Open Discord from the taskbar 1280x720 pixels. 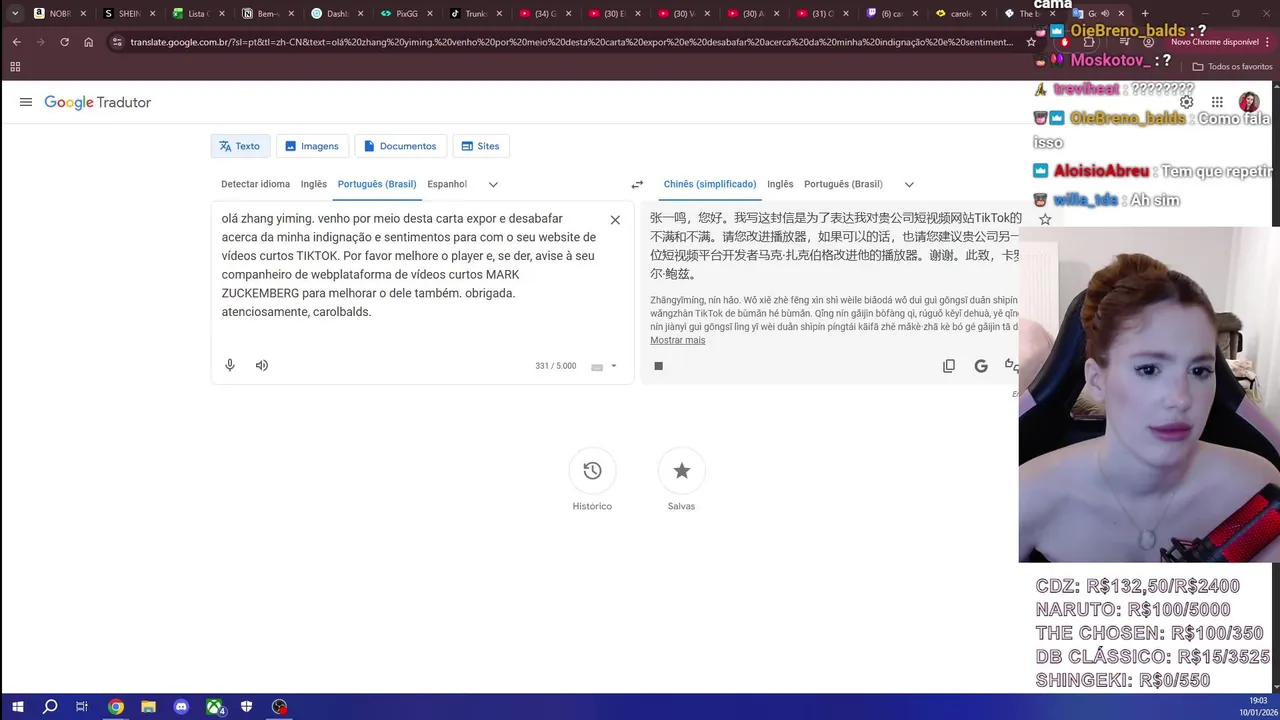pyautogui.click(x=181, y=707)
